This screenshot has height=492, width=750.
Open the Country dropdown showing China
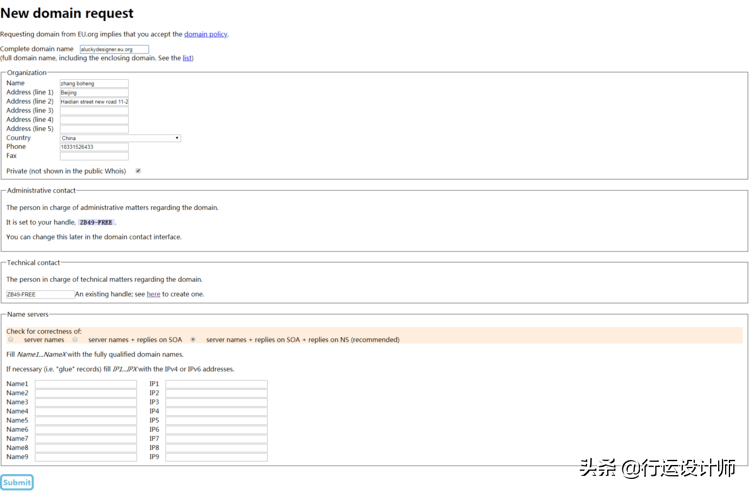[x=121, y=138]
